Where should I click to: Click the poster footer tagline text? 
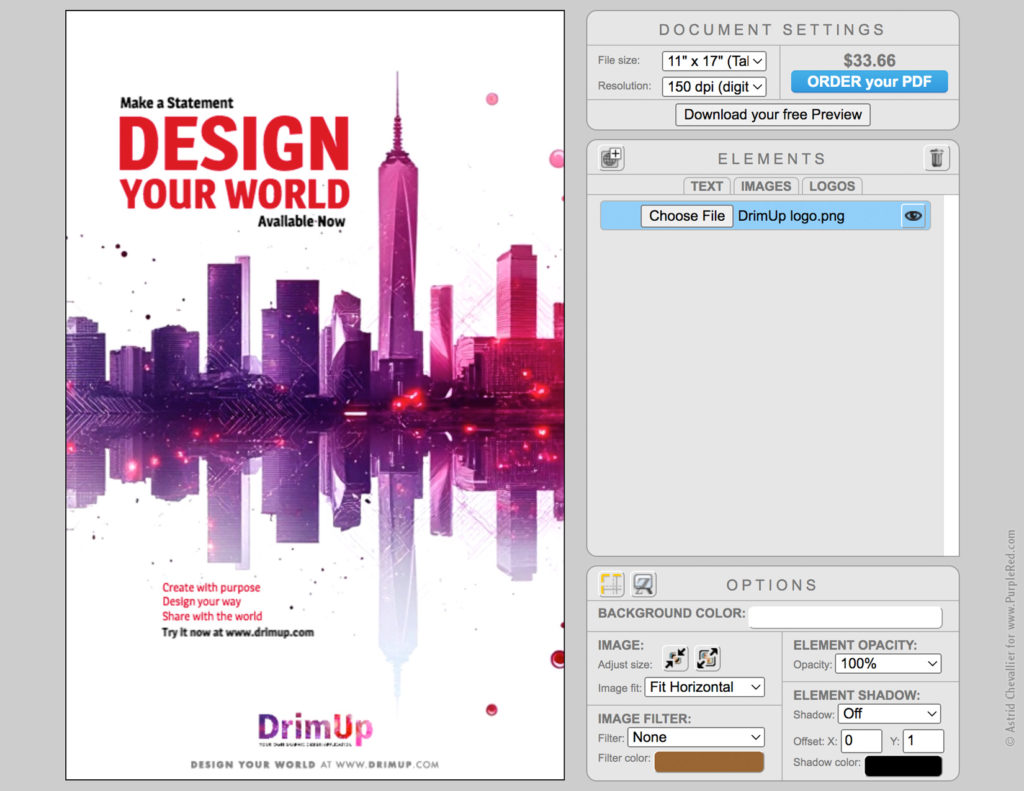pyautogui.click(x=315, y=764)
